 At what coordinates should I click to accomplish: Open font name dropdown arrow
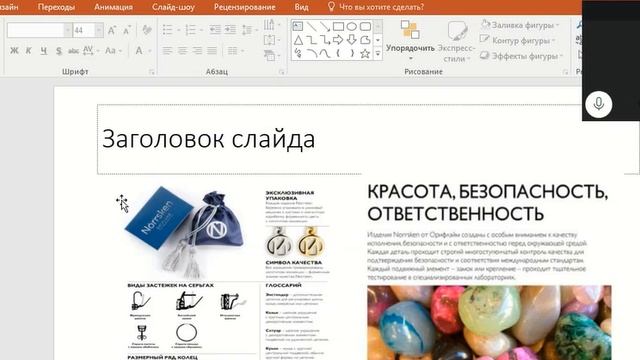click(68, 30)
